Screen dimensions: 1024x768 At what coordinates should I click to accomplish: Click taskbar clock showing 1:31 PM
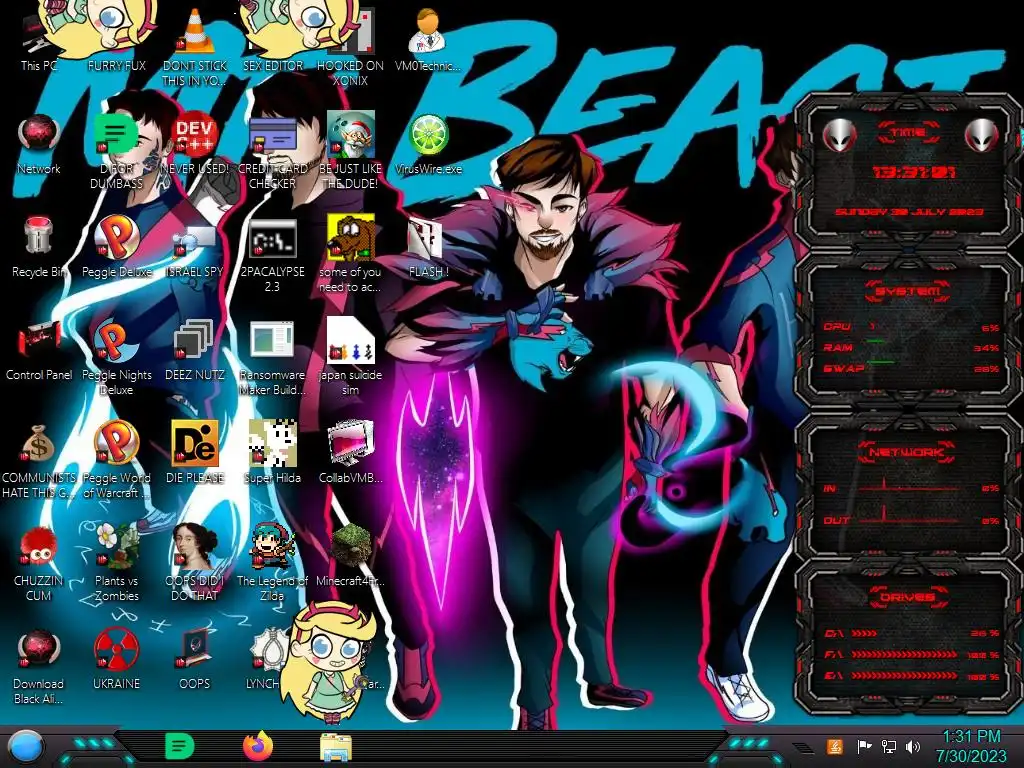point(971,746)
